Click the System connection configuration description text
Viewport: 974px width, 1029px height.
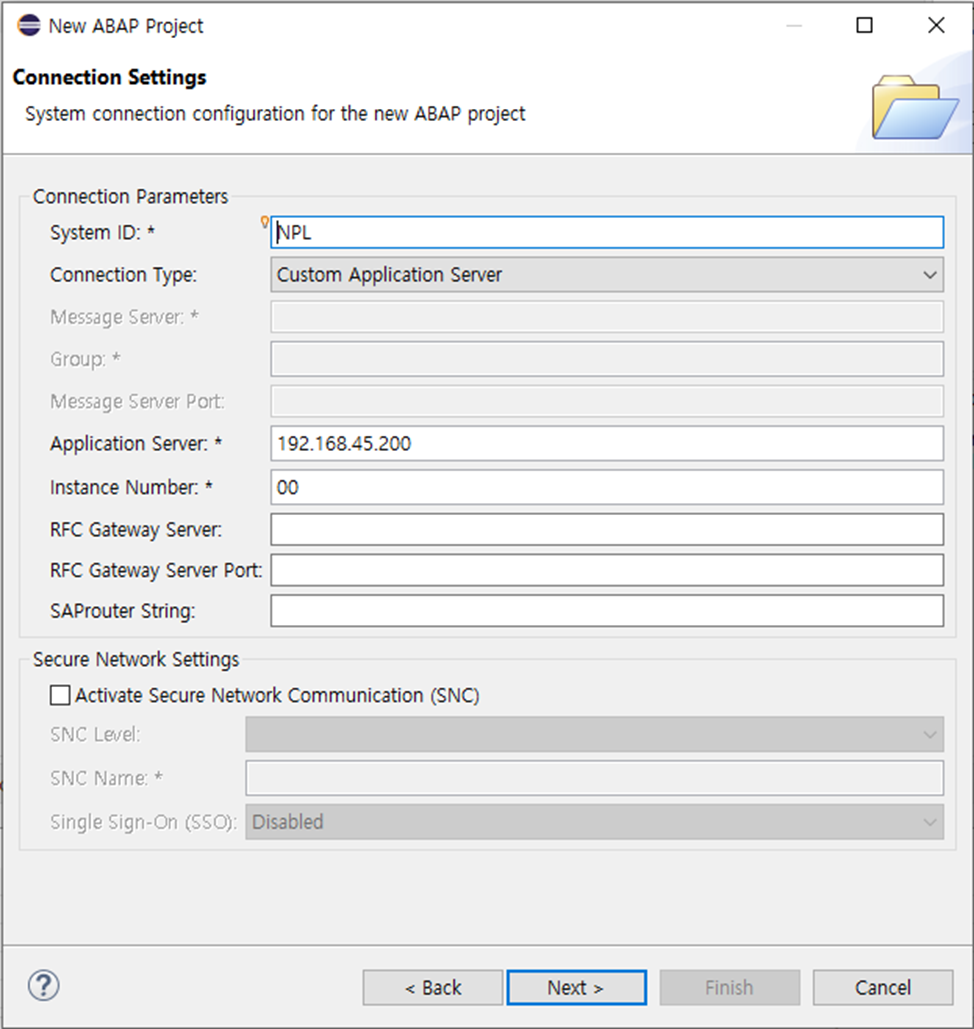(275, 114)
